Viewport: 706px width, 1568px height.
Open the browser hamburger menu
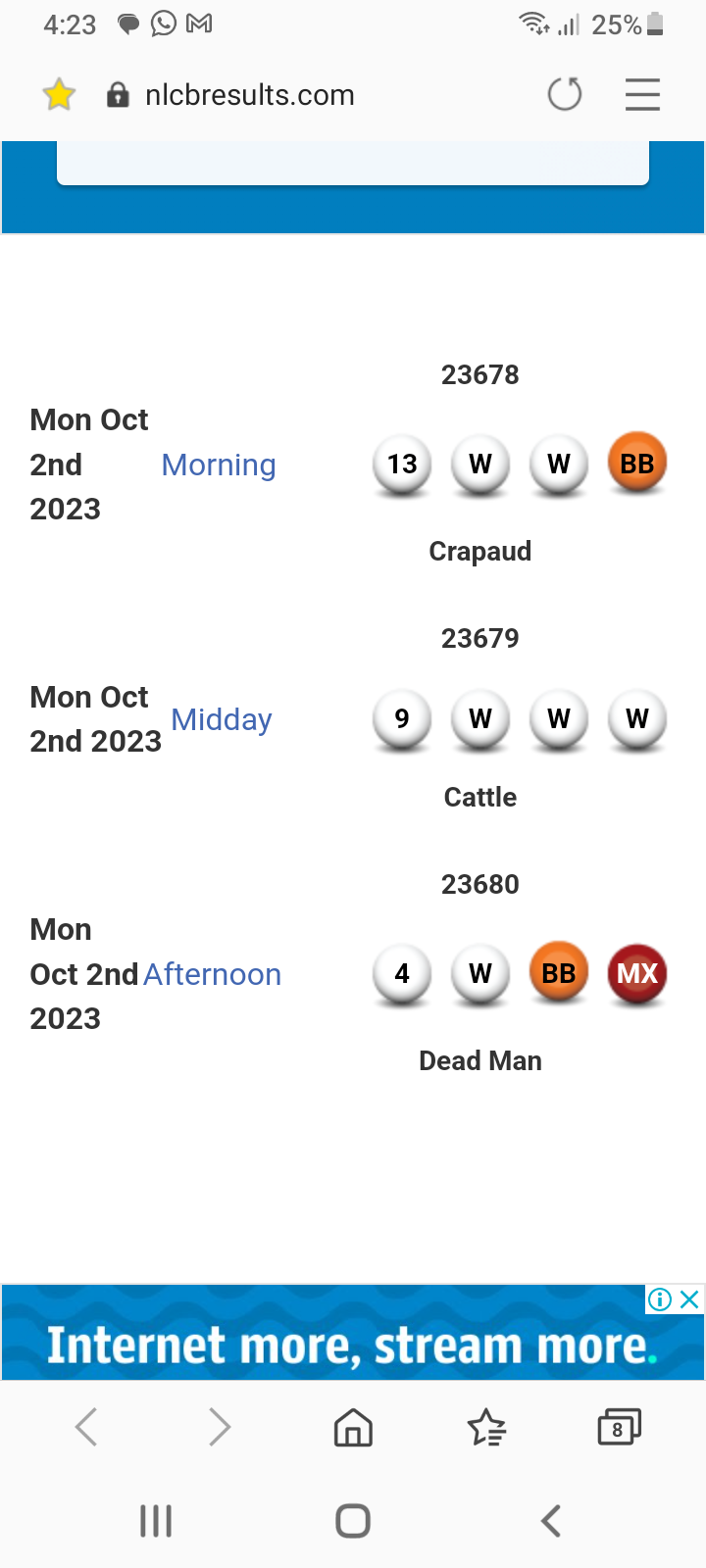(x=642, y=95)
